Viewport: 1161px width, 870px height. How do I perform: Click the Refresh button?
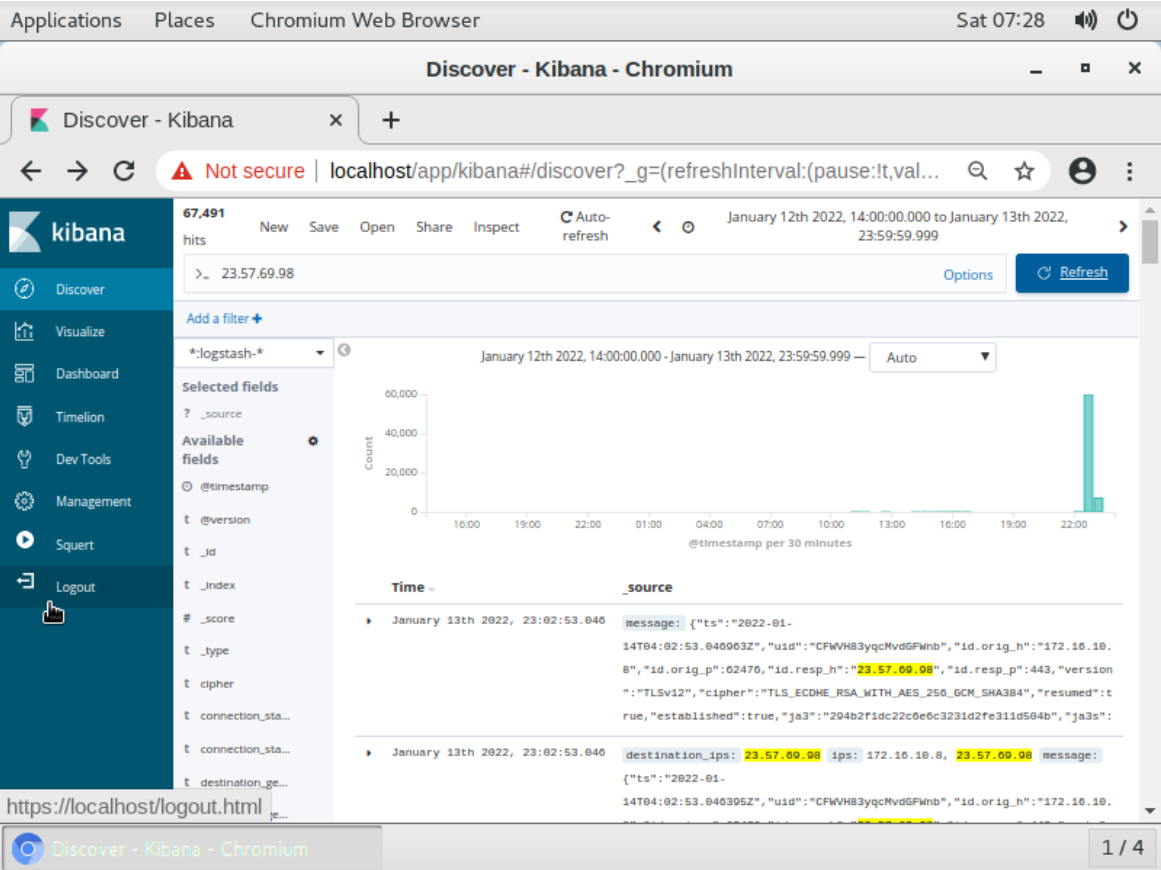pyautogui.click(x=1072, y=272)
